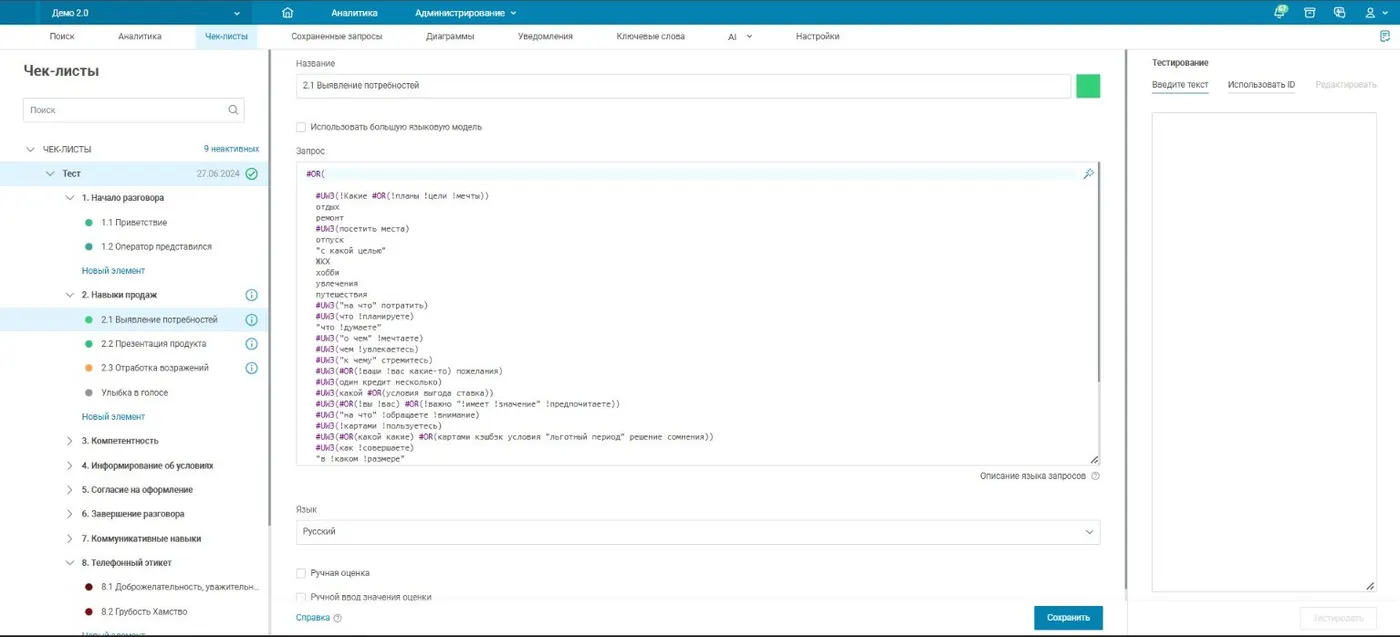Open the Справка link
This screenshot has width=1400, height=637.
coord(313,618)
